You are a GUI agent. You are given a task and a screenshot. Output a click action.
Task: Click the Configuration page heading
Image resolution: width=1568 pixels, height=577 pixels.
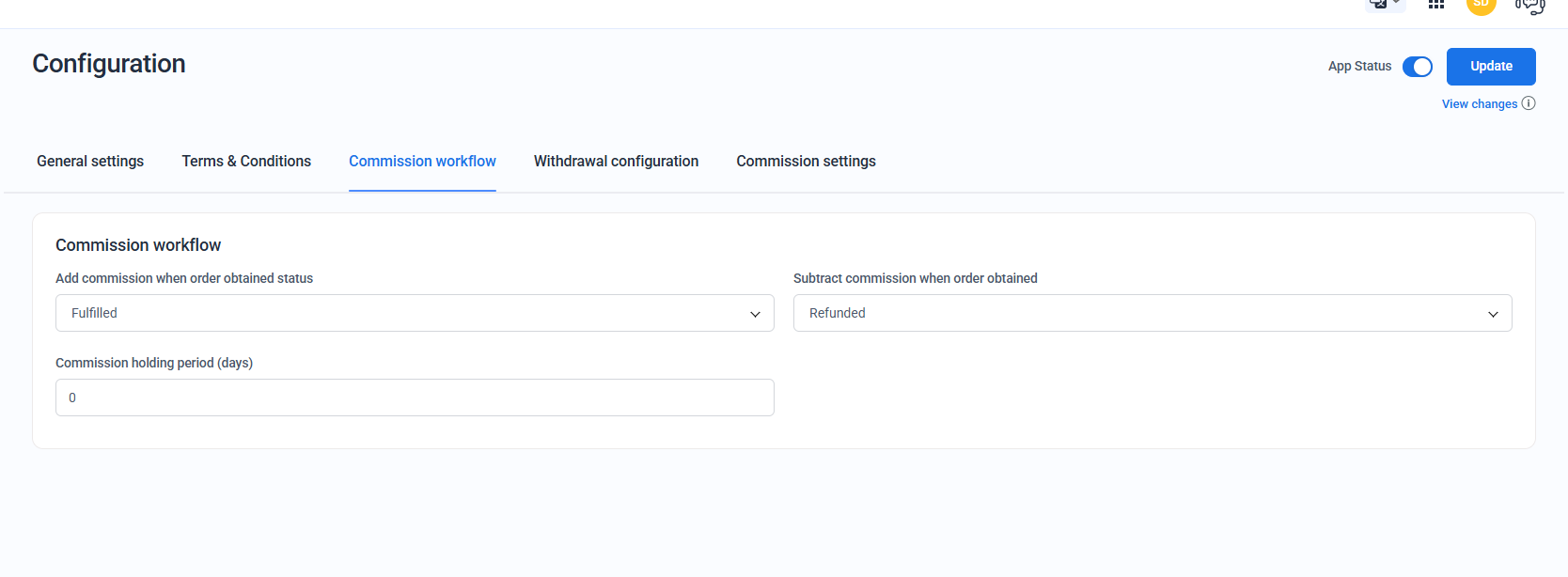click(x=109, y=64)
